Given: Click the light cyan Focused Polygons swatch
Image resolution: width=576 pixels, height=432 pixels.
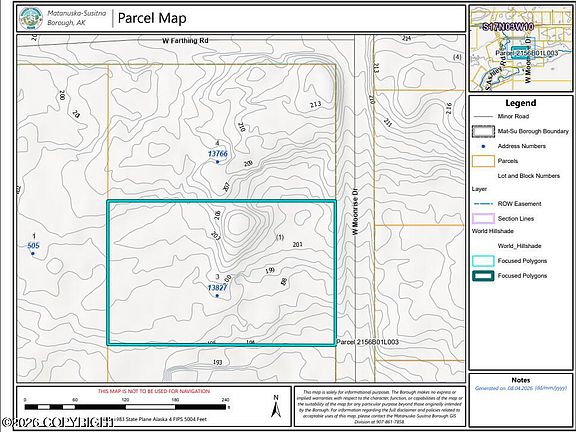Looking at the screenshot, I should coord(483,261).
